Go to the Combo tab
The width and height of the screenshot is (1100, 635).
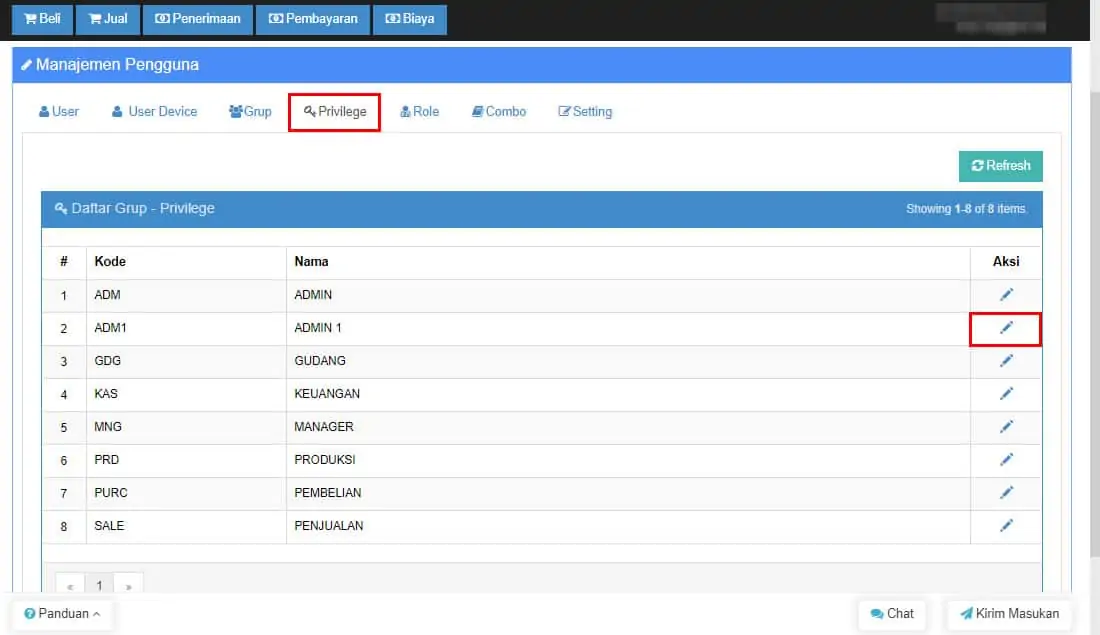499,112
